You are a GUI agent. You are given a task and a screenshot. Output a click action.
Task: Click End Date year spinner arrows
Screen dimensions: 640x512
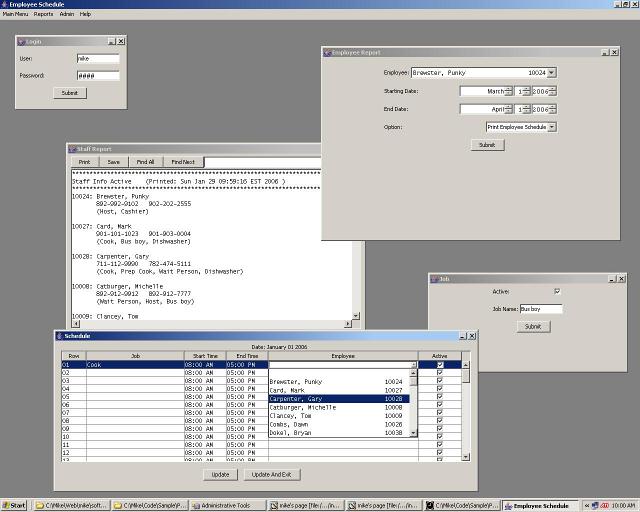point(553,109)
